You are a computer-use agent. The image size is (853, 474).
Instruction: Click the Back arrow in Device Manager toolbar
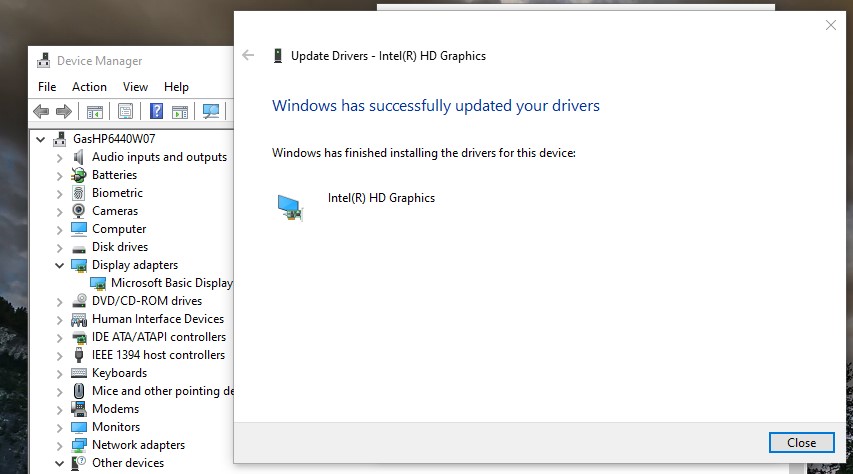point(41,112)
